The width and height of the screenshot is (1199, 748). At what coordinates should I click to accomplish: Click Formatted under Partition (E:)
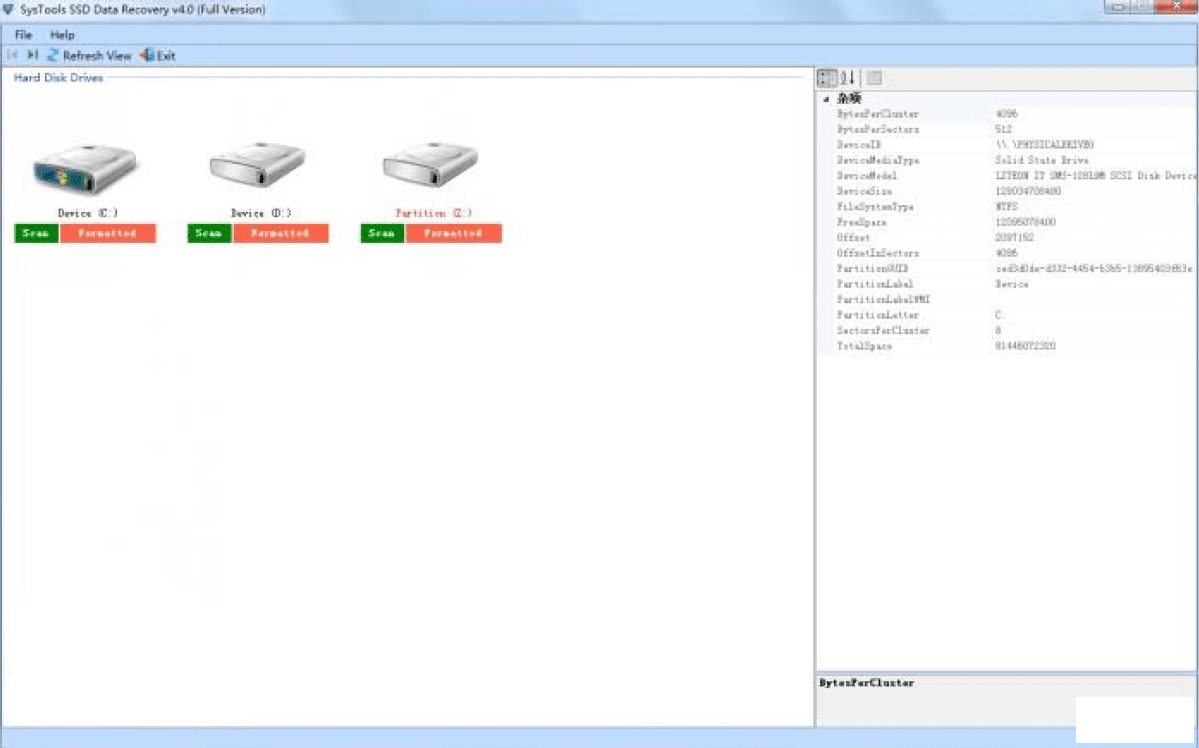(x=453, y=233)
